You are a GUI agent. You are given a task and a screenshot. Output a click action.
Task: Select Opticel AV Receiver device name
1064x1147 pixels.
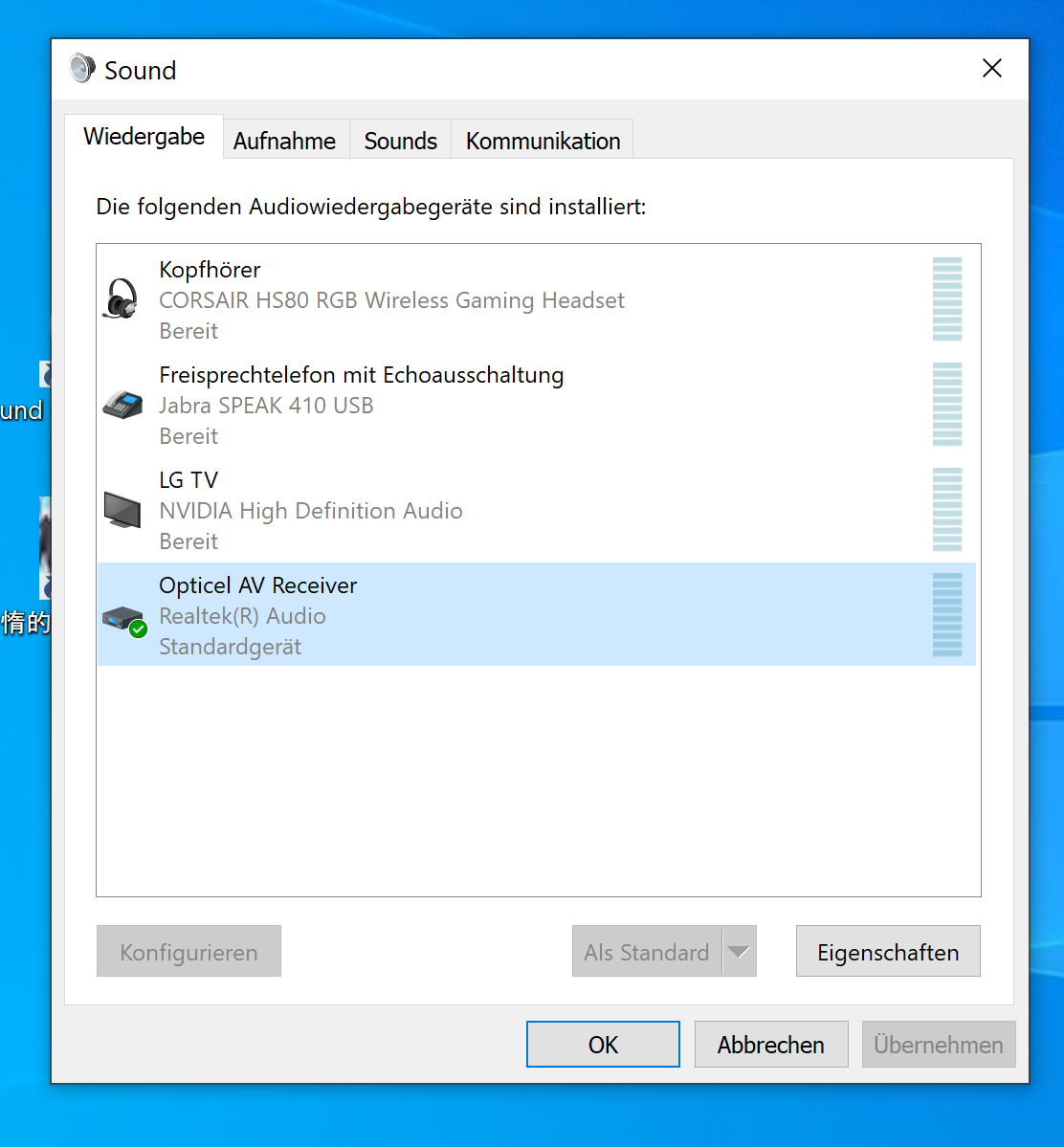(257, 585)
